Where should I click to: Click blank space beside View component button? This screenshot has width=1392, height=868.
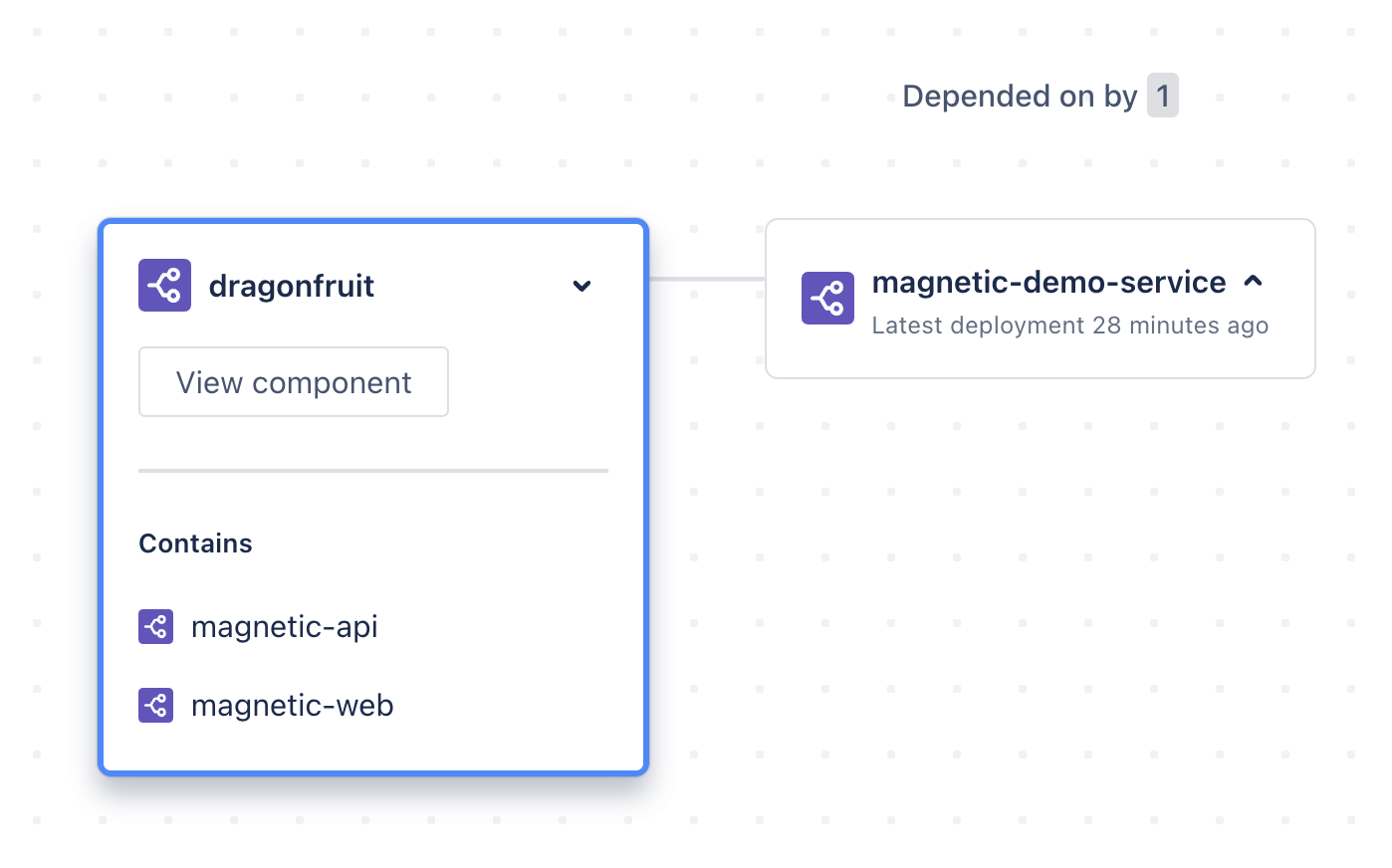528,382
